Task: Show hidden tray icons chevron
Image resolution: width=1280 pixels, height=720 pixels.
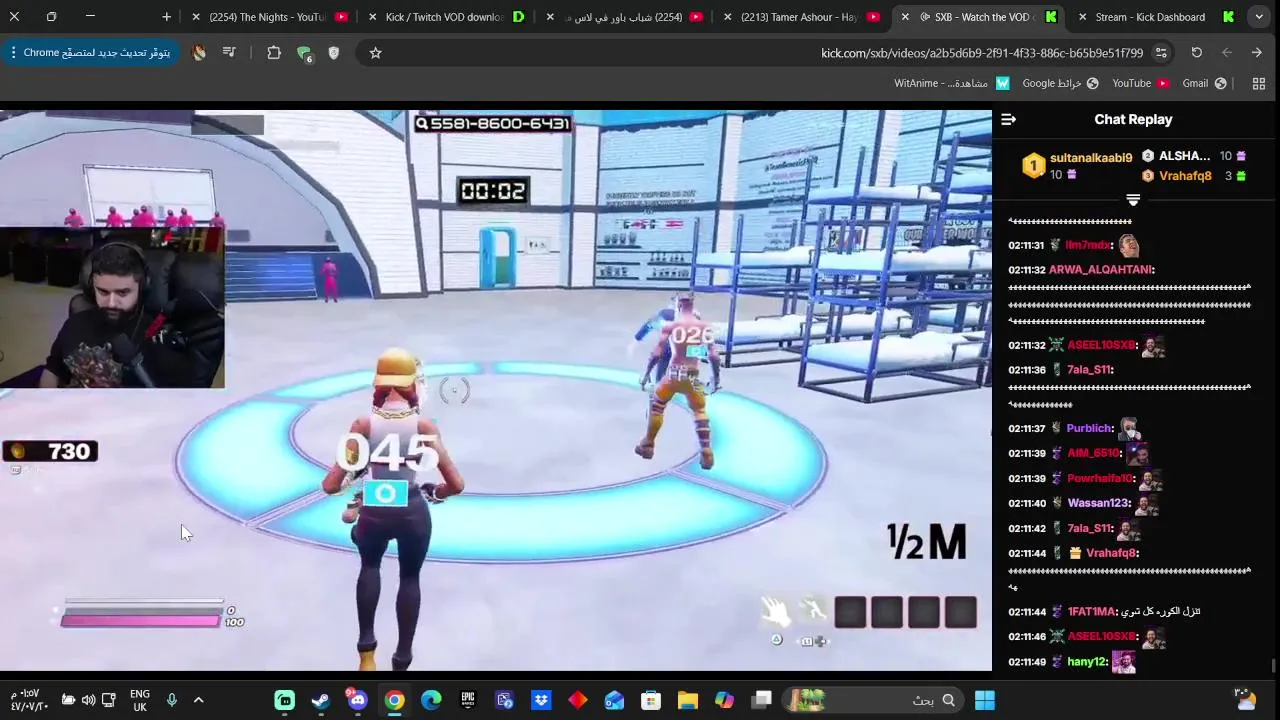Action: (198, 700)
